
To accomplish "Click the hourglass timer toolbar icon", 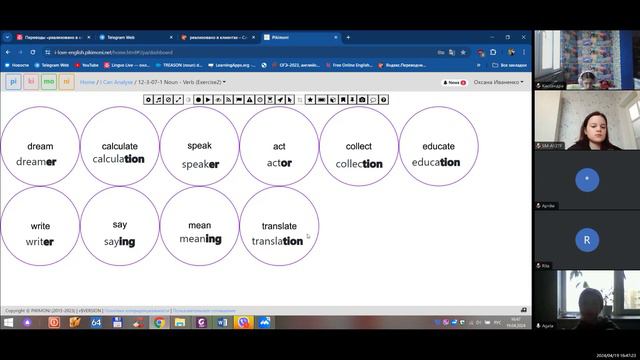I will pos(270,100).
